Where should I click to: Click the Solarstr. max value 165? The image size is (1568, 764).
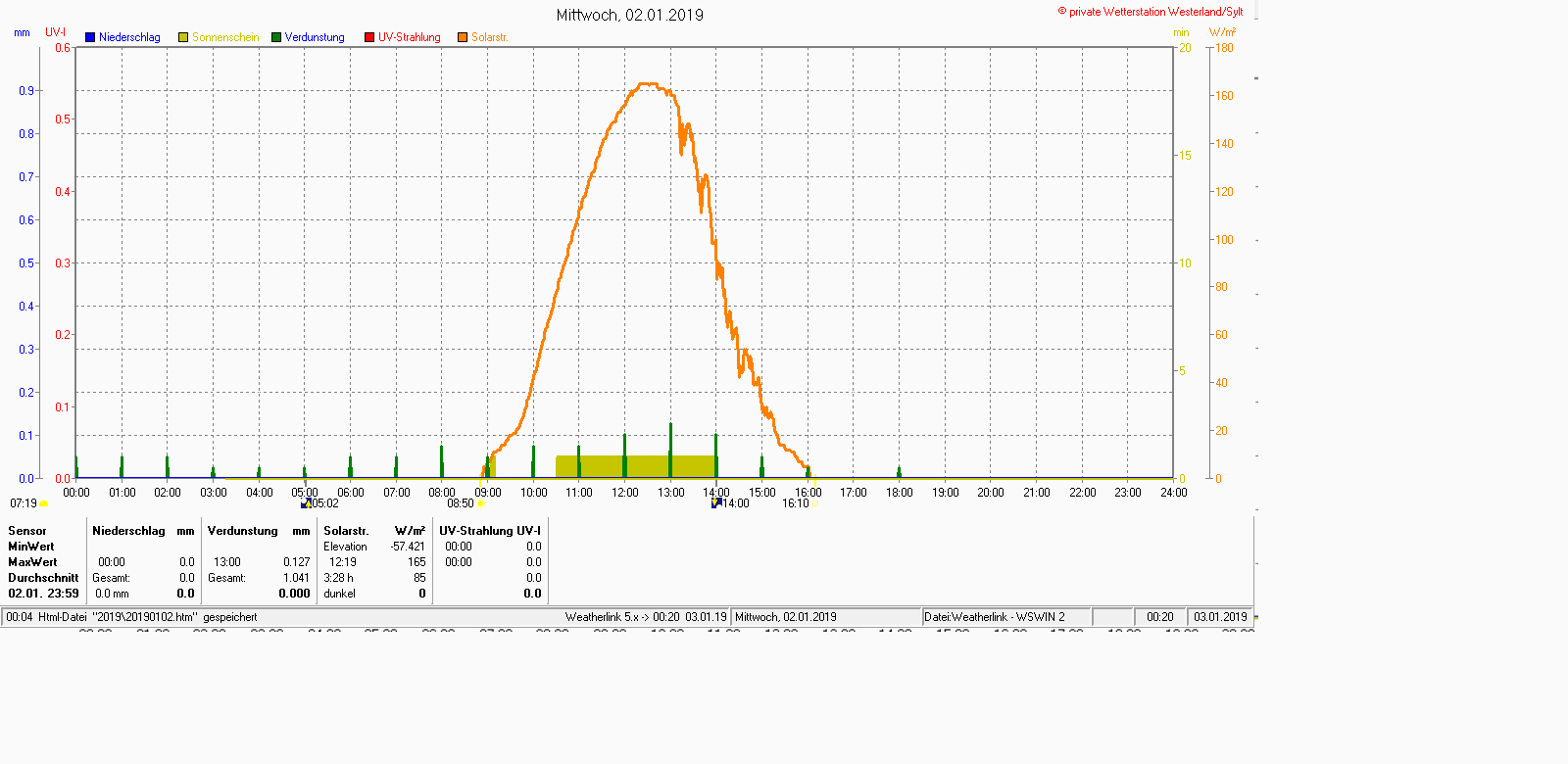[x=416, y=562]
